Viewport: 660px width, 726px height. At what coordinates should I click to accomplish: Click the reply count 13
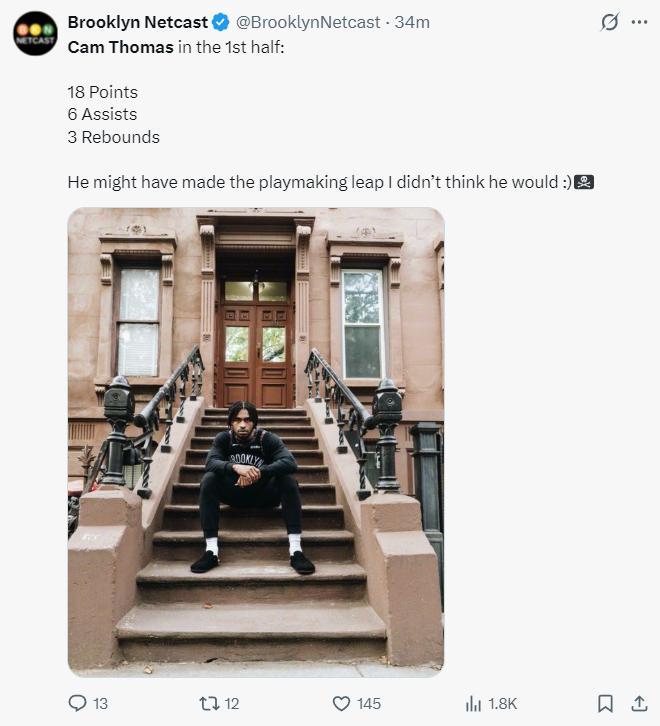point(100,704)
